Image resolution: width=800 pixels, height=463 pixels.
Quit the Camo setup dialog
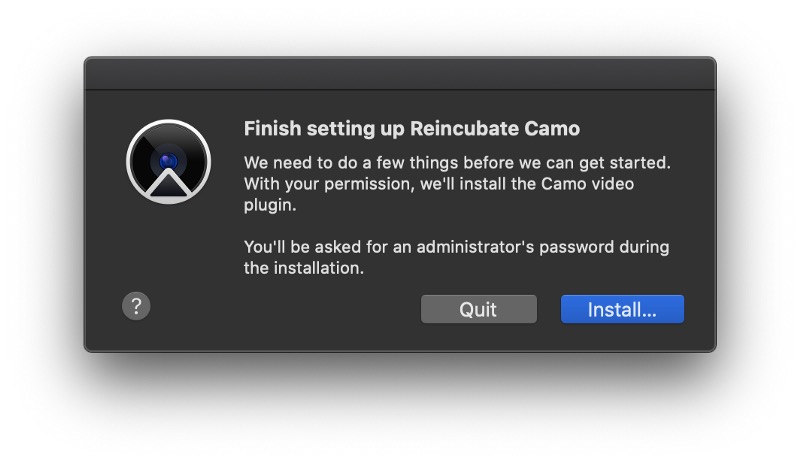point(479,309)
